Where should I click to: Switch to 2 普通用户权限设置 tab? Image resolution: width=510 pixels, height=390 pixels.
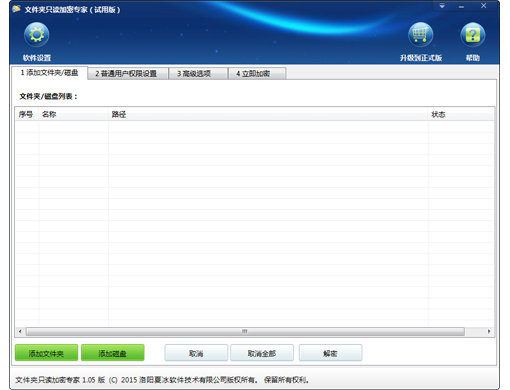click(x=128, y=74)
